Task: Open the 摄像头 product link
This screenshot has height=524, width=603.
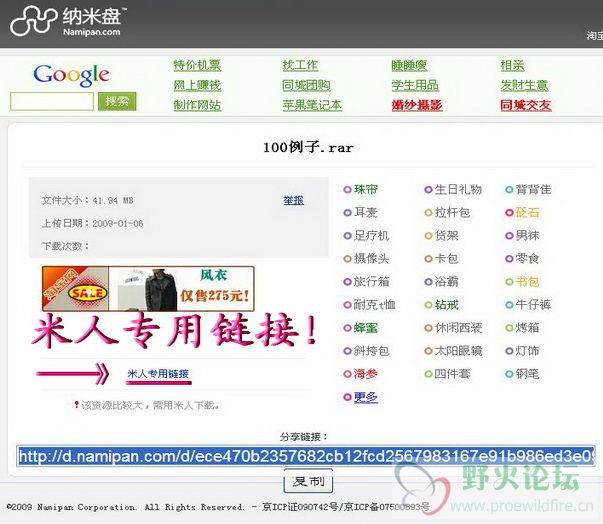Action: pos(371,258)
